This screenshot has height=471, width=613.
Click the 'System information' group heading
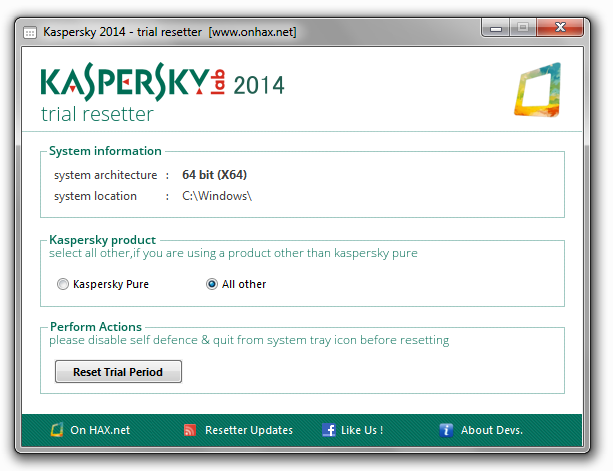tap(105, 151)
